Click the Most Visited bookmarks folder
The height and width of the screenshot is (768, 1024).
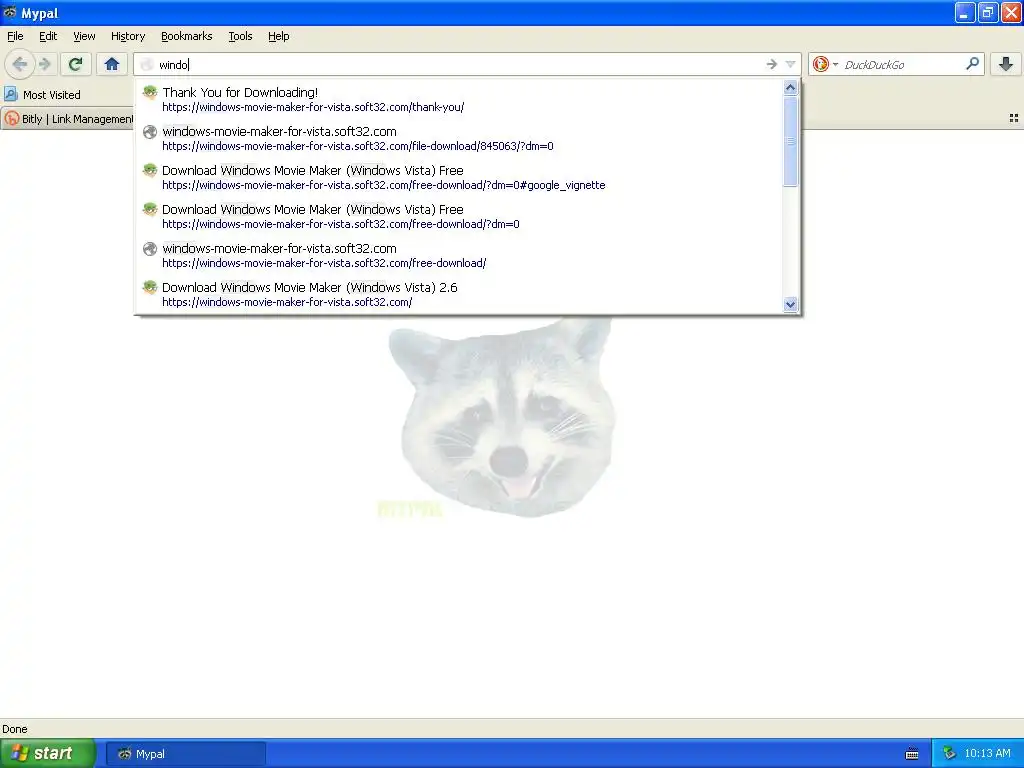point(42,95)
